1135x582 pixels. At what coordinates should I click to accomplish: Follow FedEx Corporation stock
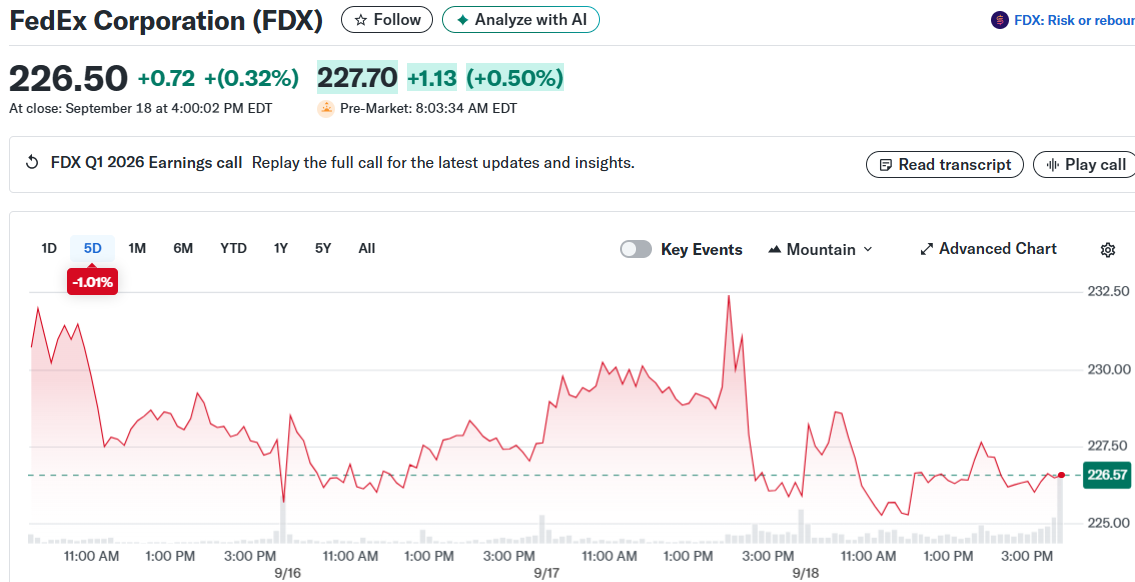387,20
